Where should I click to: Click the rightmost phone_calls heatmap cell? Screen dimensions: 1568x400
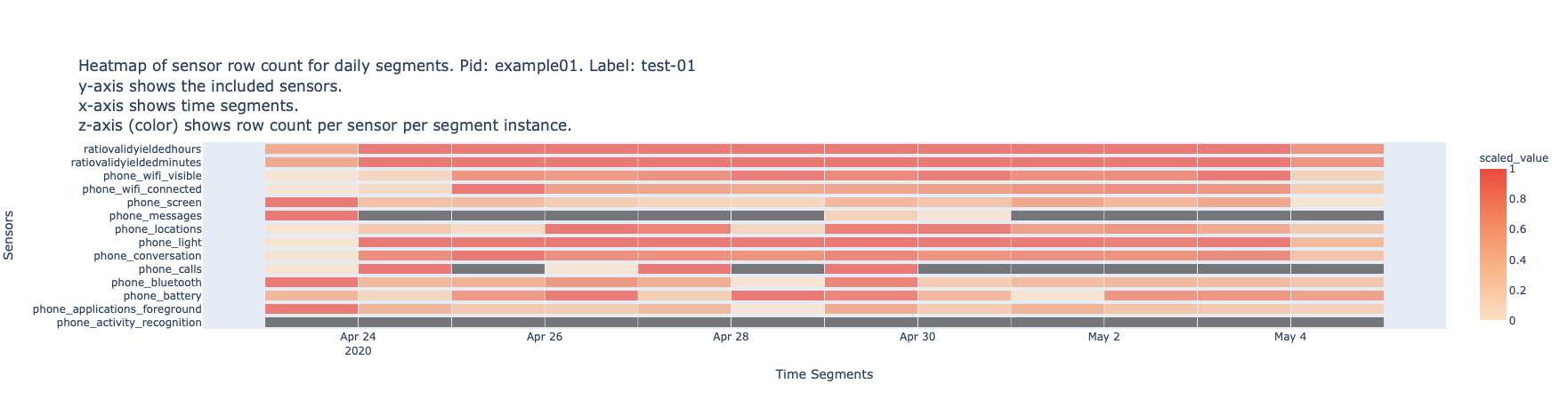click(x=1337, y=269)
